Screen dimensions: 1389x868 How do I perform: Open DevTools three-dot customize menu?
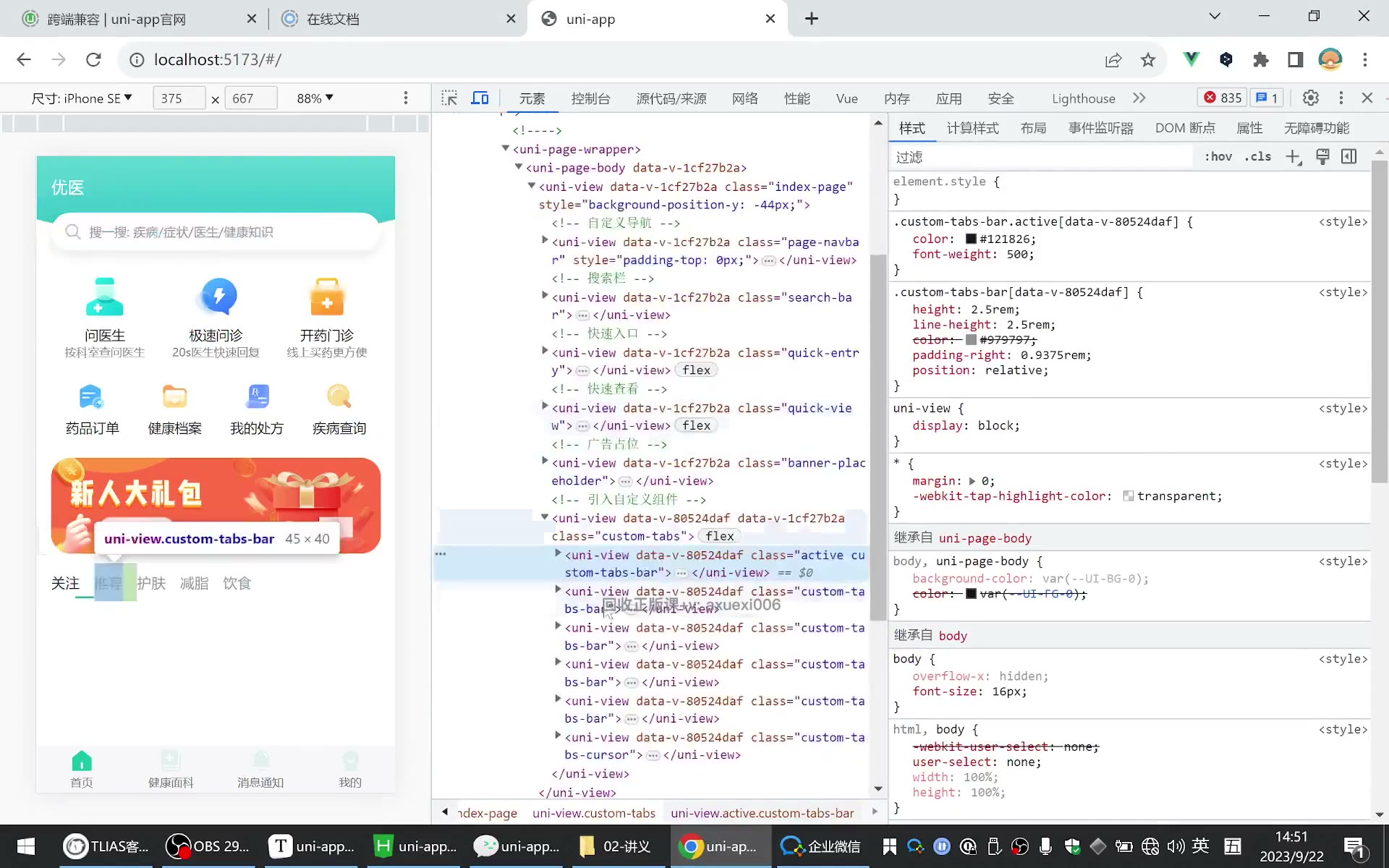click(1341, 98)
